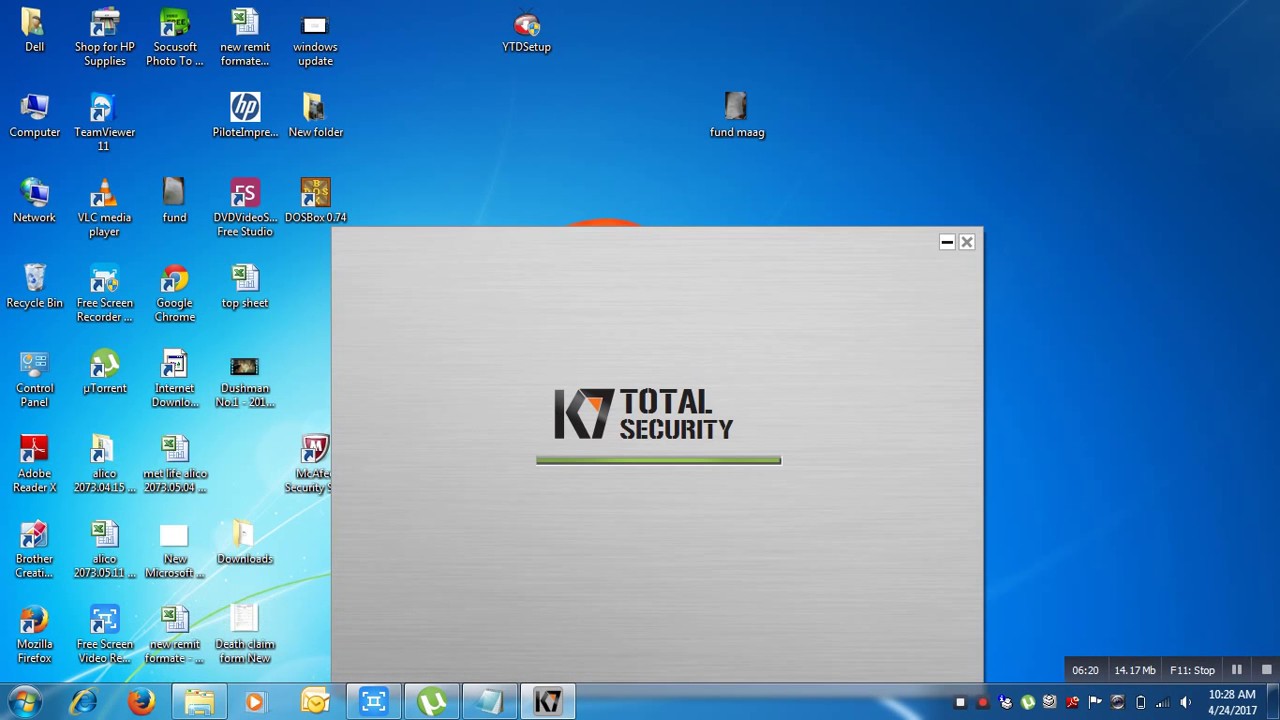Switch to µTorrent taskbar button
Image resolution: width=1280 pixels, height=720 pixels.
pyautogui.click(x=432, y=702)
